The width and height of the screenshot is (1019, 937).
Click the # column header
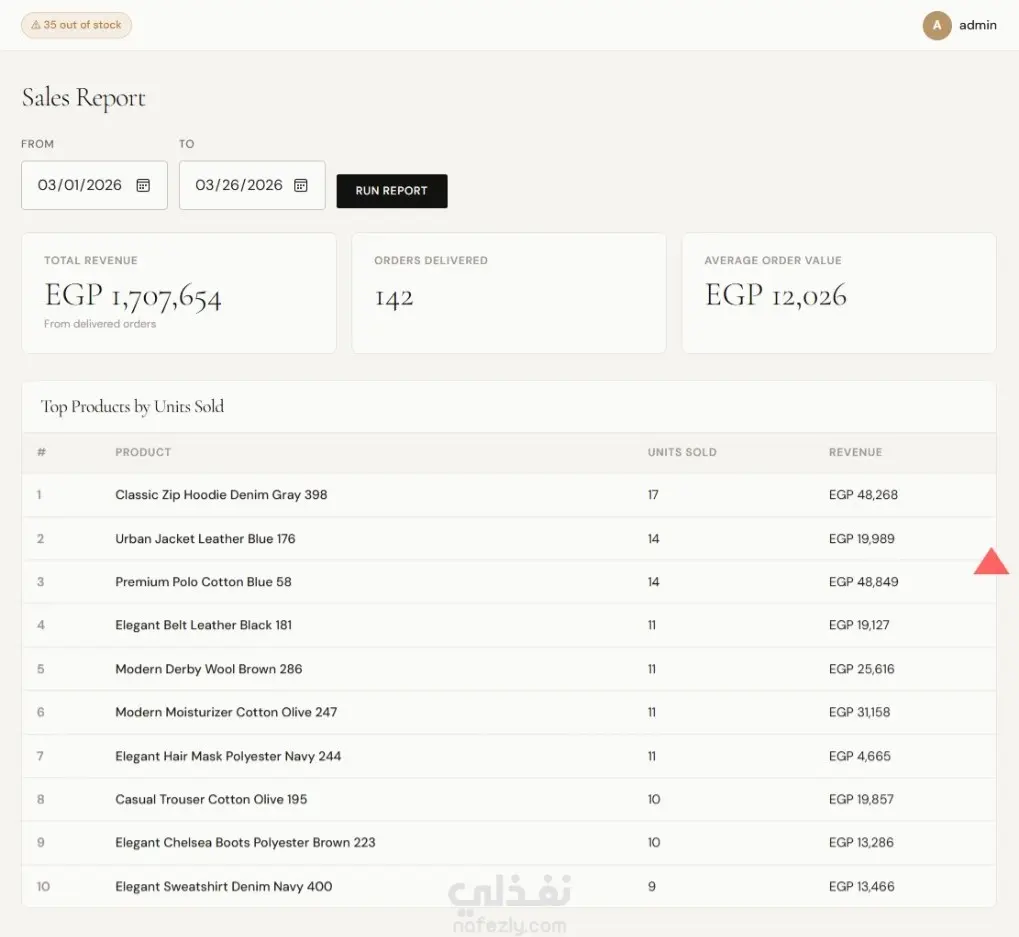coord(41,452)
